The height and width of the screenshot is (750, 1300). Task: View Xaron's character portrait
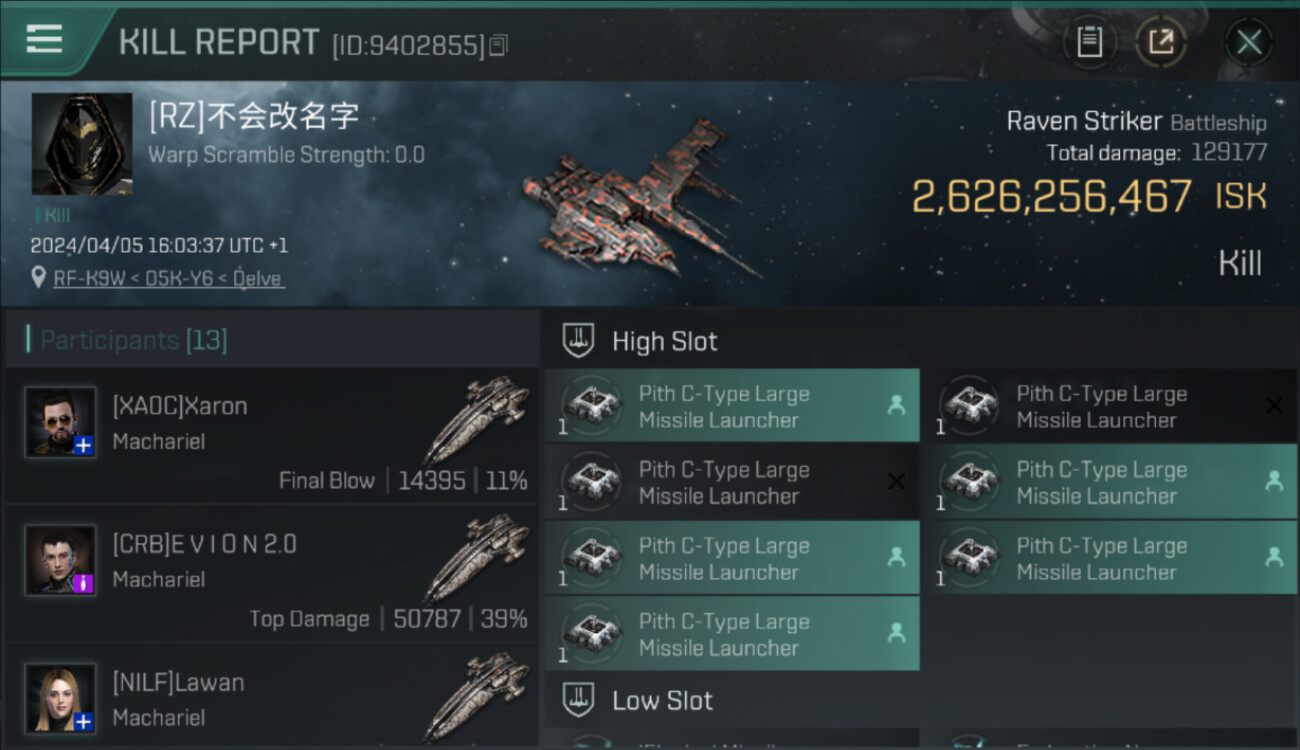(x=60, y=422)
